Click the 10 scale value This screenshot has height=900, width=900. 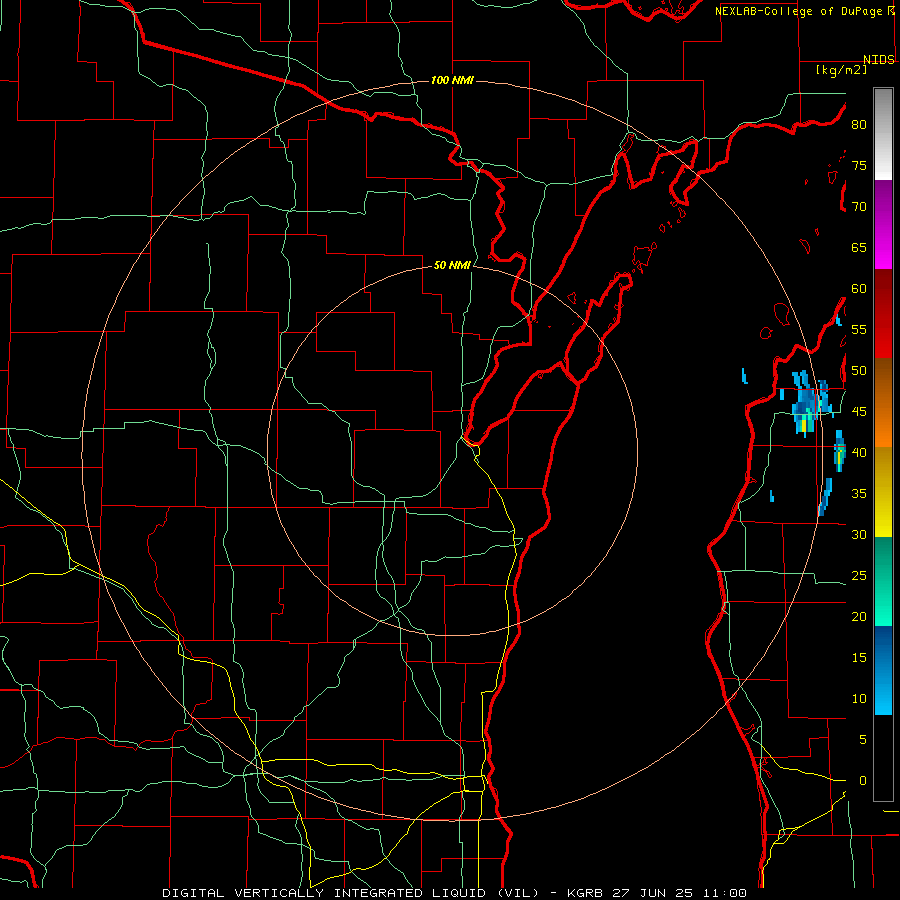click(x=859, y=699)
